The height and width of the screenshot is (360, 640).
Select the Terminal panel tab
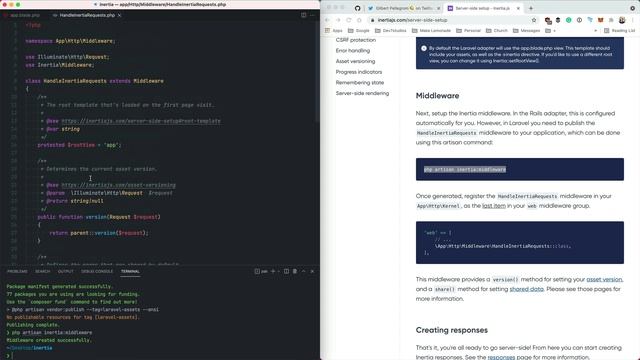tap(130, 271)
